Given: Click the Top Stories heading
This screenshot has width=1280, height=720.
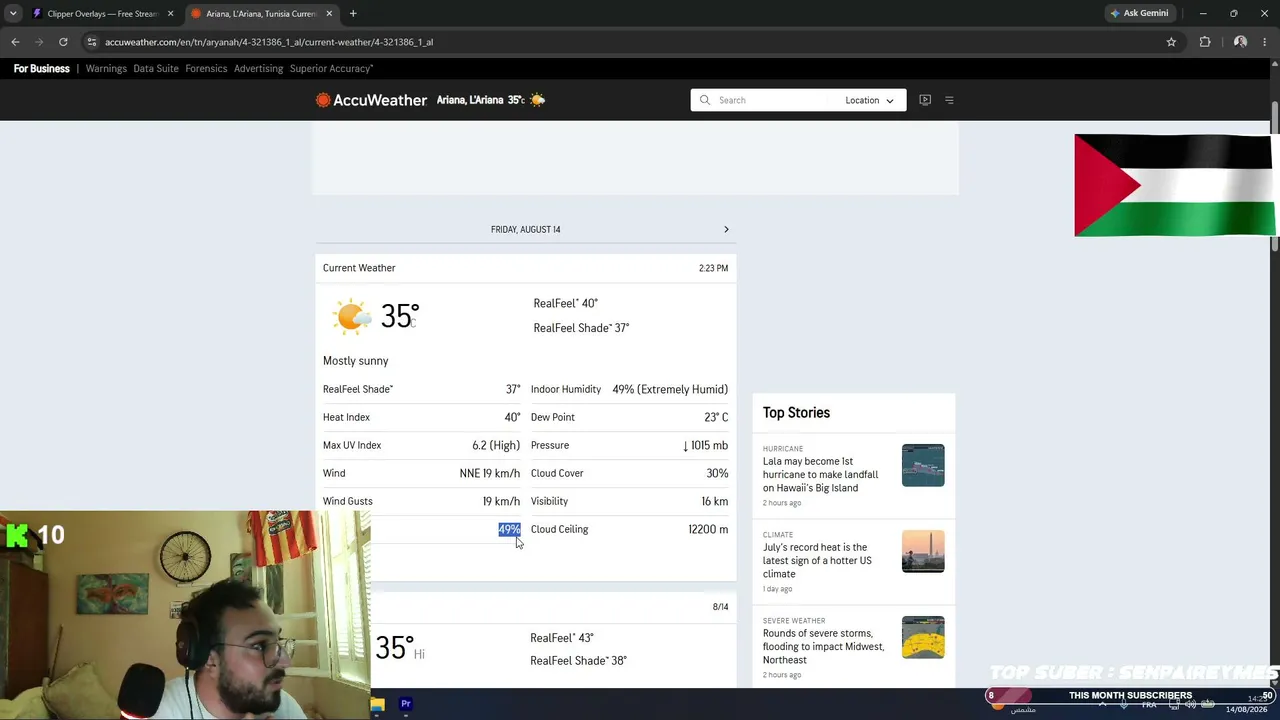Looking at the screenshot, I should click(x=796, y=413).
